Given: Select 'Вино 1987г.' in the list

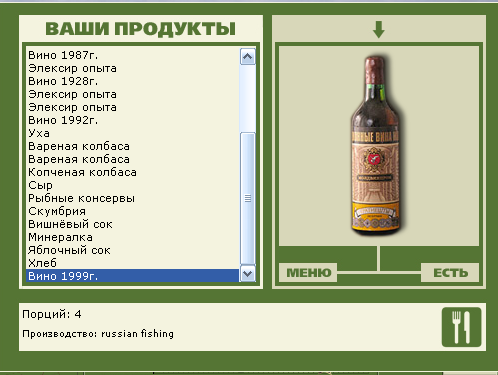Looking at the screenshot, I should [132, 55].
